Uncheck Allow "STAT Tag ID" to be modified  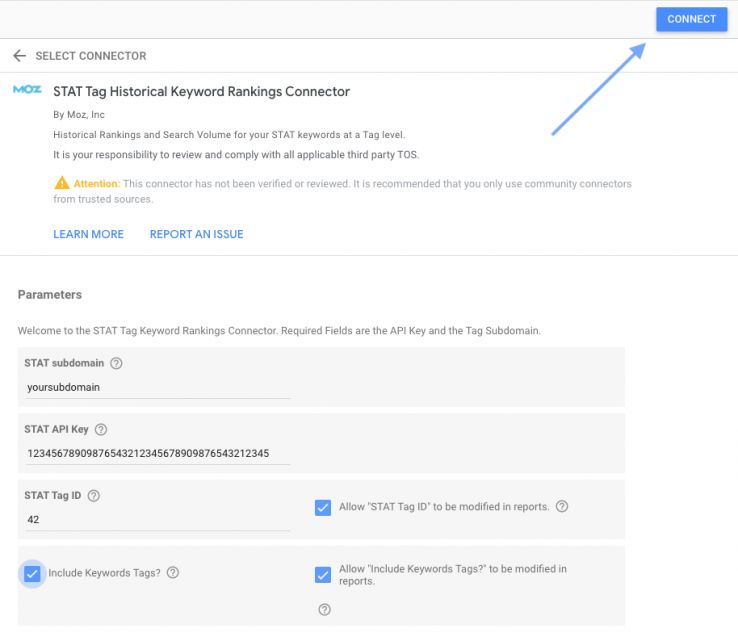323,507
